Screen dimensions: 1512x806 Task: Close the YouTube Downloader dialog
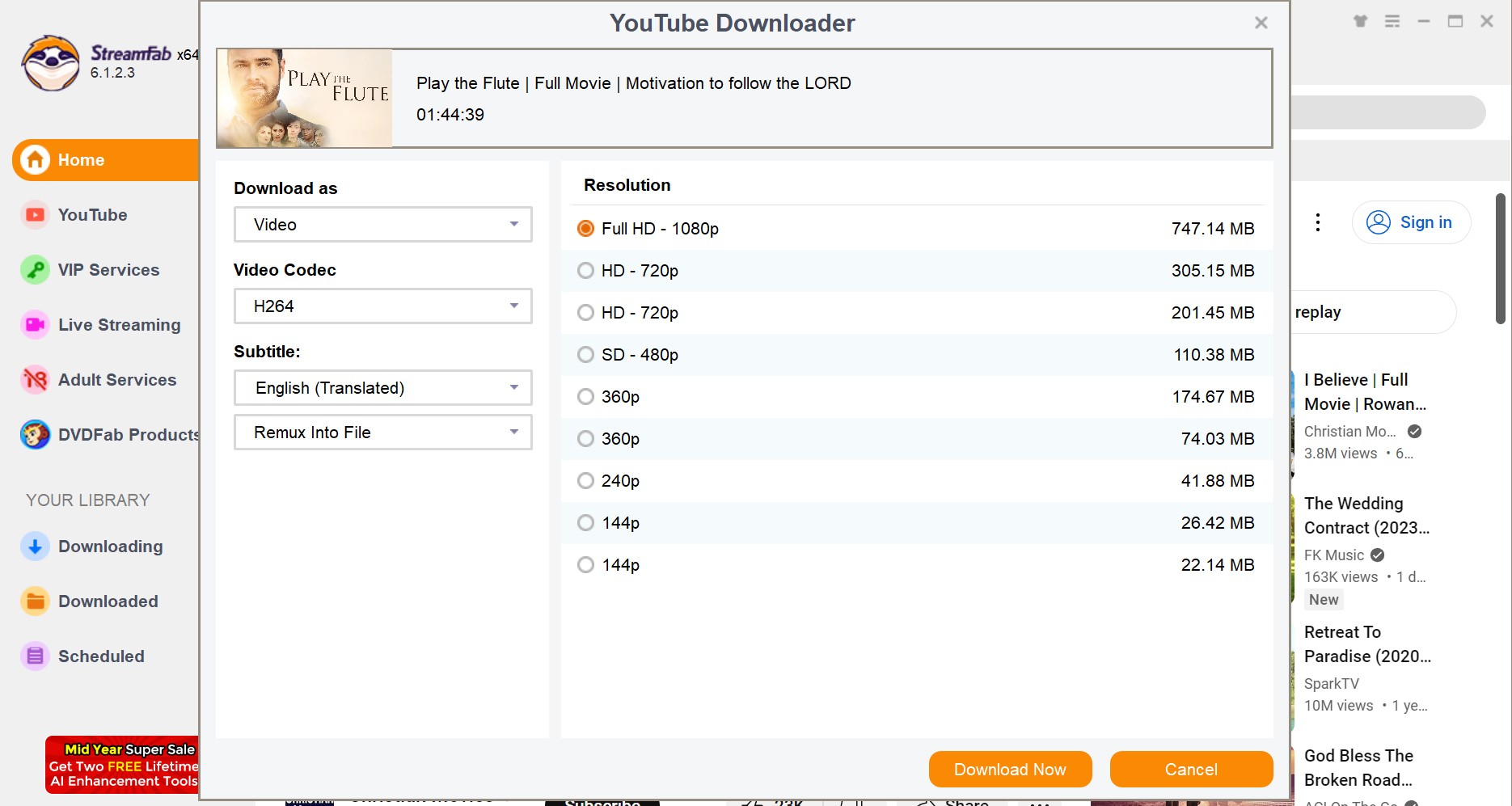click(x=1261, y=23)
